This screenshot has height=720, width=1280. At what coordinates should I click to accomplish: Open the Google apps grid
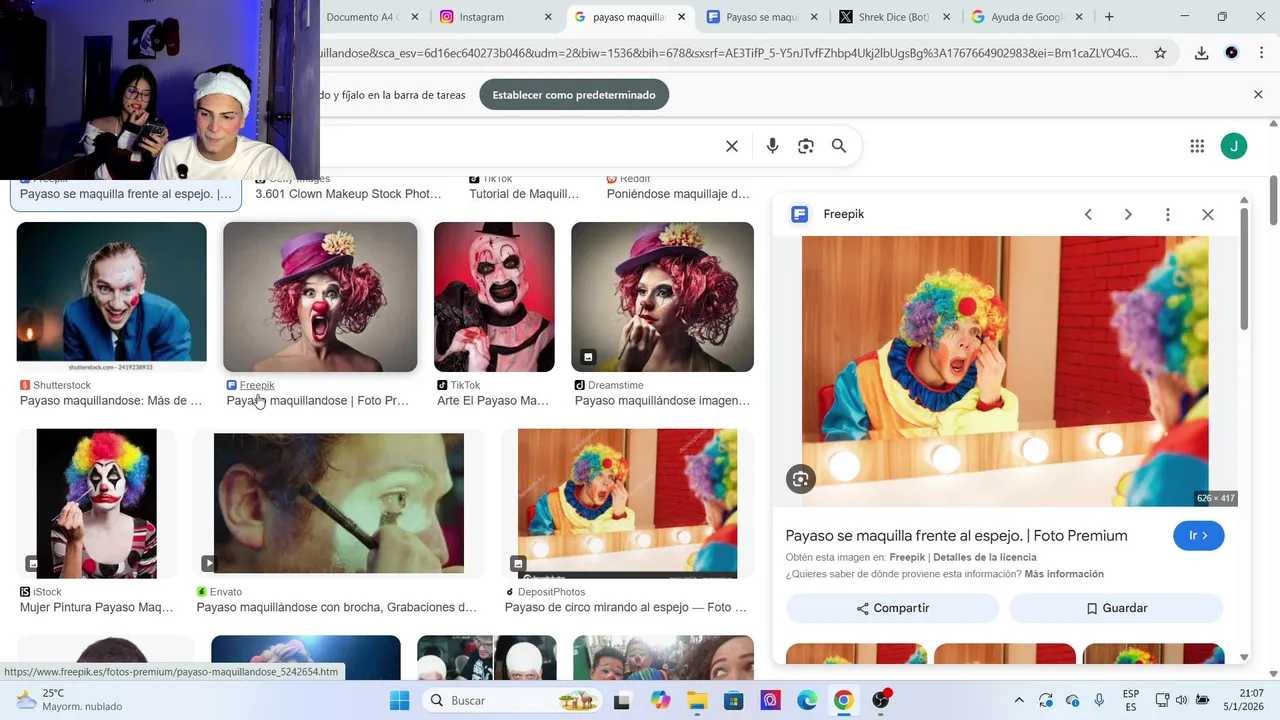pos(1197,146)
